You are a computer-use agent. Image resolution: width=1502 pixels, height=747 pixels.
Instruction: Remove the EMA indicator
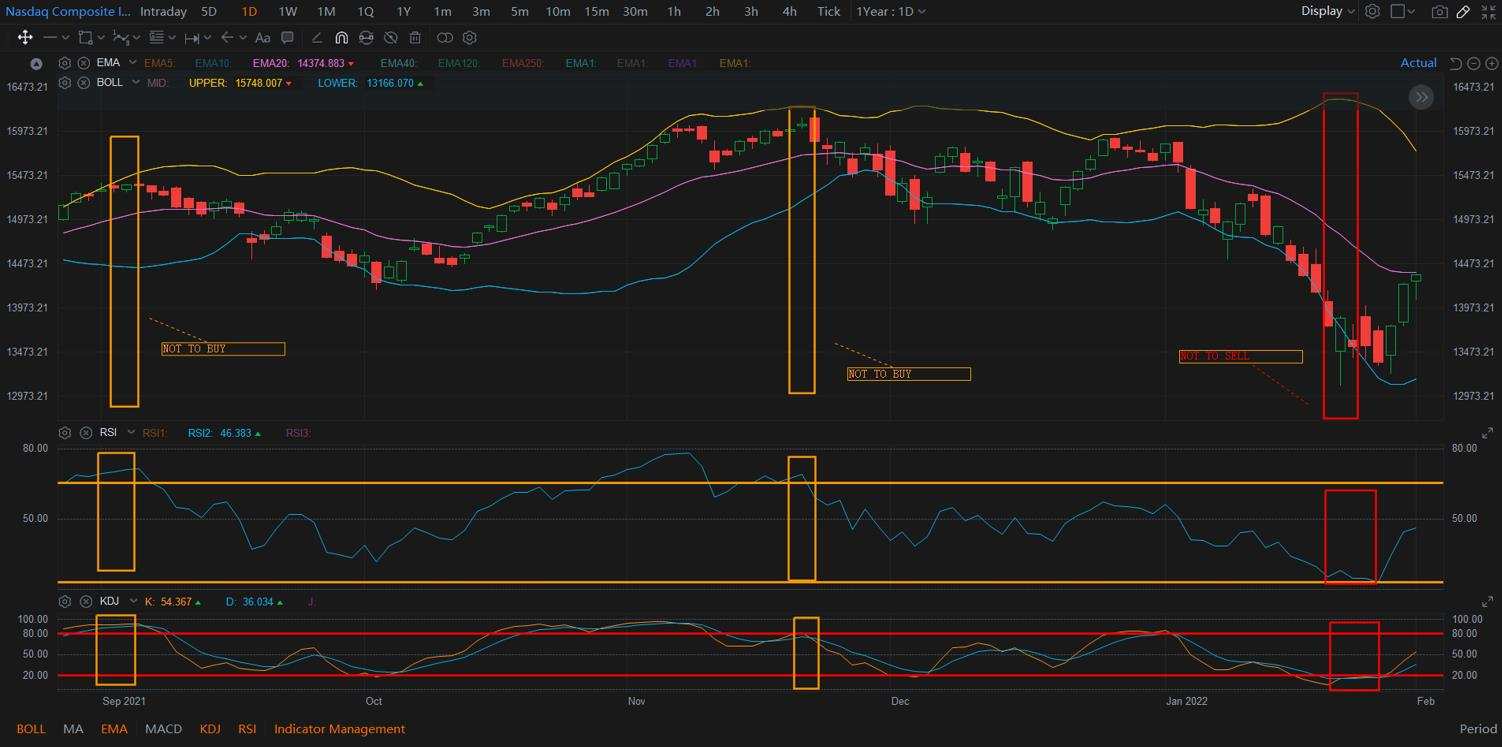point(84,63)
